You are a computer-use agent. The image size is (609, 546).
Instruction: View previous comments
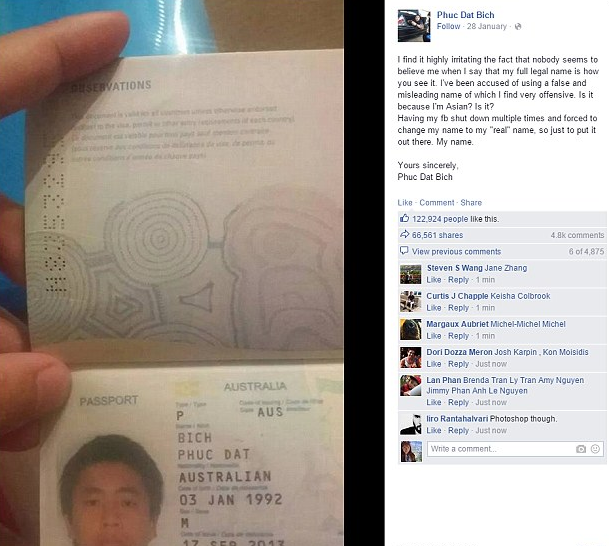[456, 251]
